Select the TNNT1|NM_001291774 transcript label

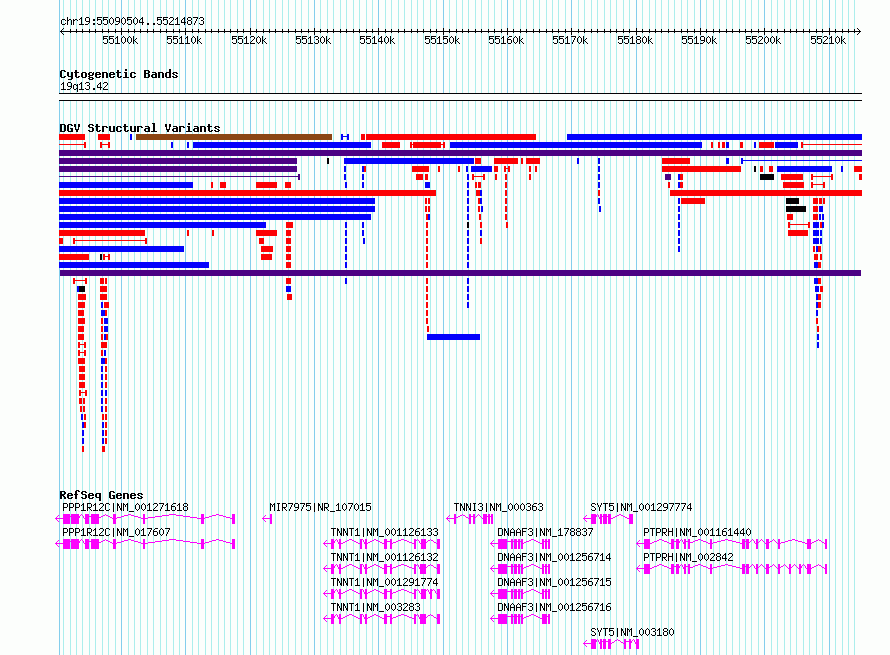pyautogui.click(x=384, y=582)
